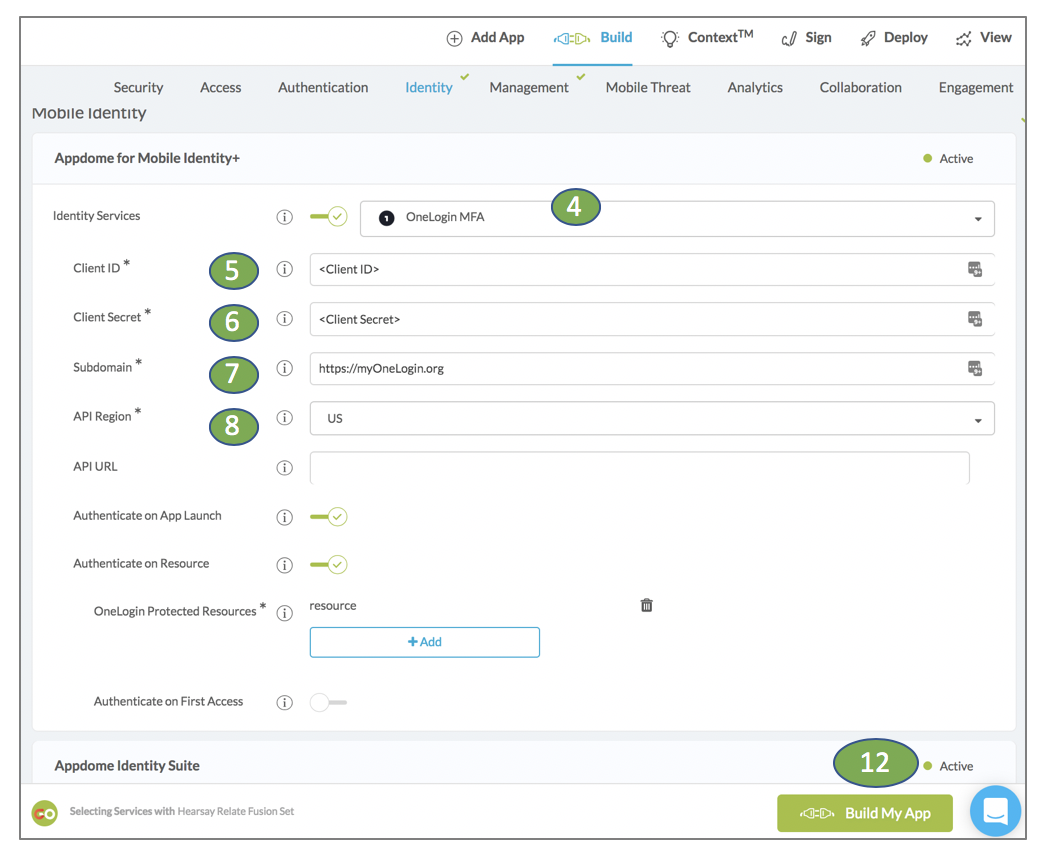This screenshot has width=1042, height=854.
Task: Open info icon for Identity Services
Action: pyautogui.click(x=284, y=217)
